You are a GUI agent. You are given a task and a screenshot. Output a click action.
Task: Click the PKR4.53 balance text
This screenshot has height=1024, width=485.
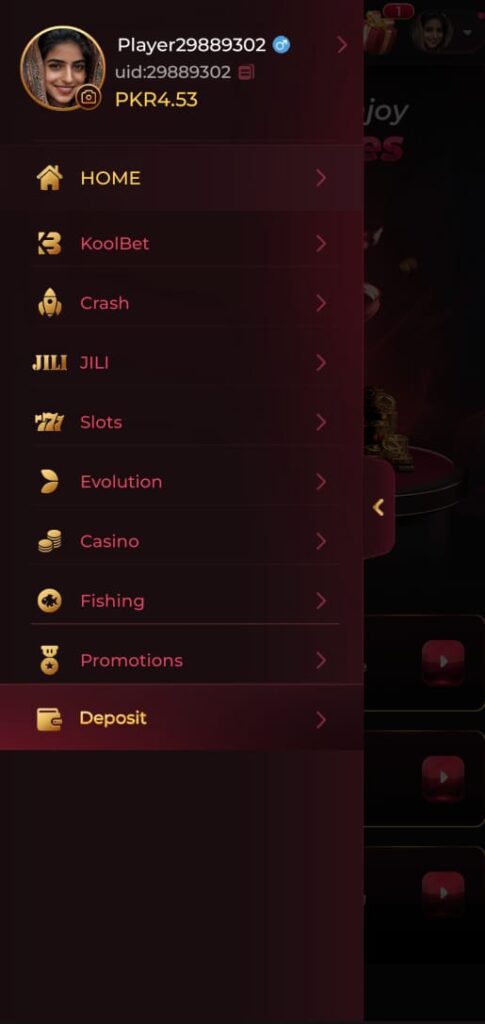pos(156,100)
